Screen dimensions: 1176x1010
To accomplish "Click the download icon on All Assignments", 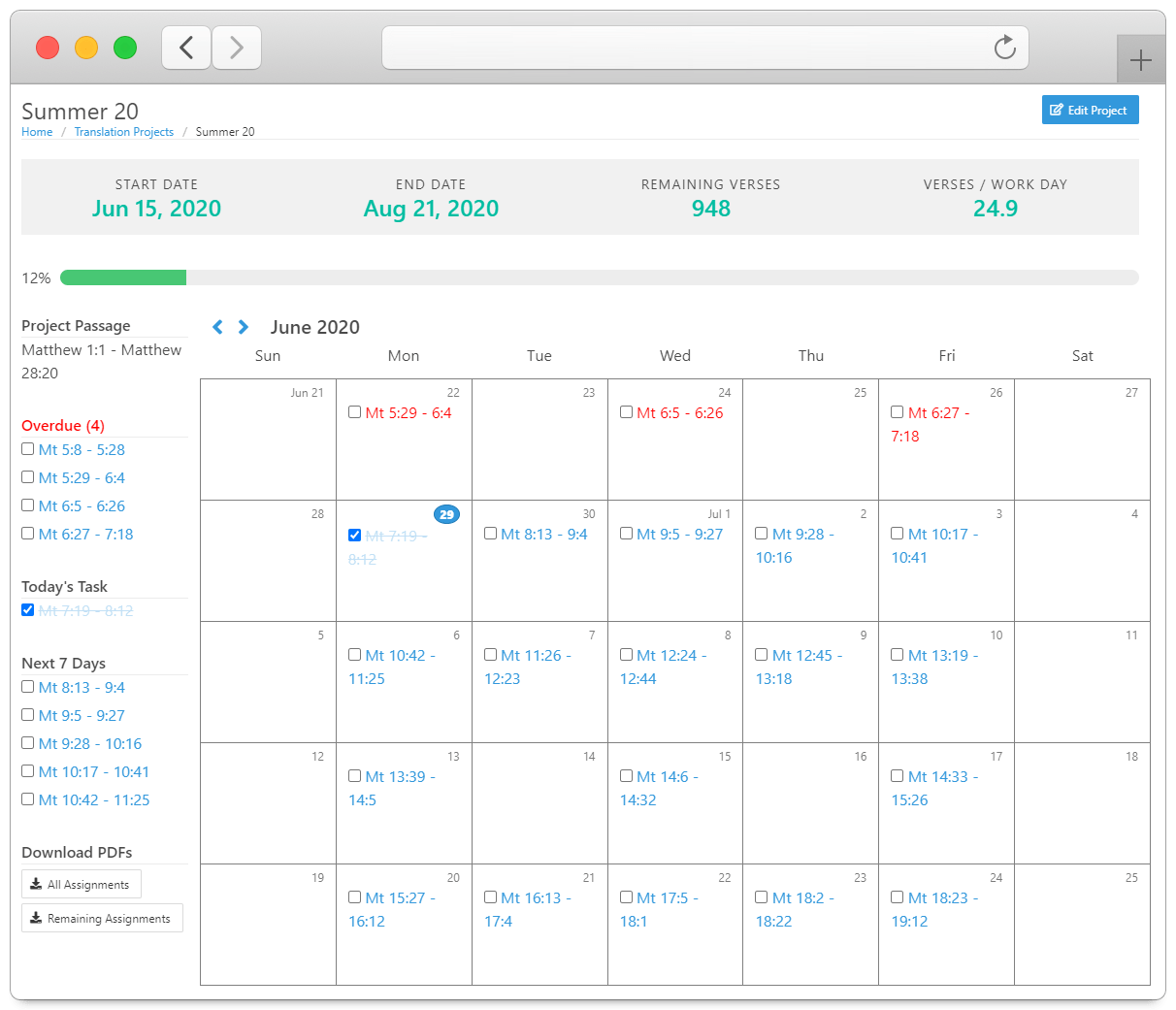I will point(35,884).
